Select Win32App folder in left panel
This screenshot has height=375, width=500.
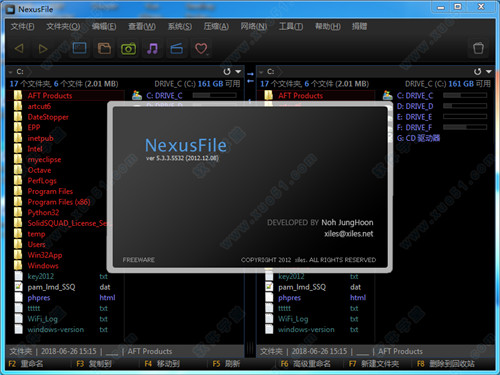coord(45,255)
